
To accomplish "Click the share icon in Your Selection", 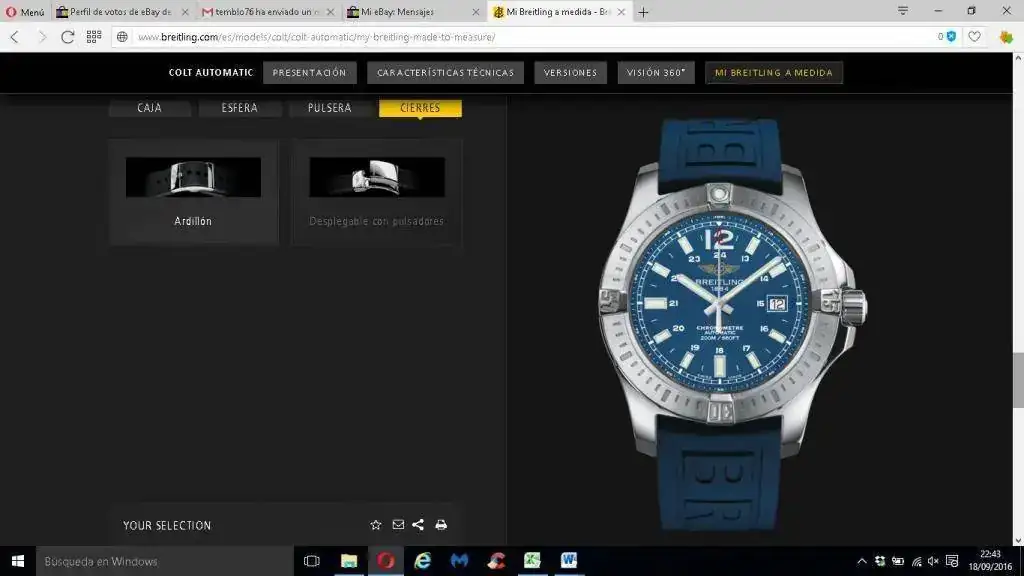I will click(418, 525).
